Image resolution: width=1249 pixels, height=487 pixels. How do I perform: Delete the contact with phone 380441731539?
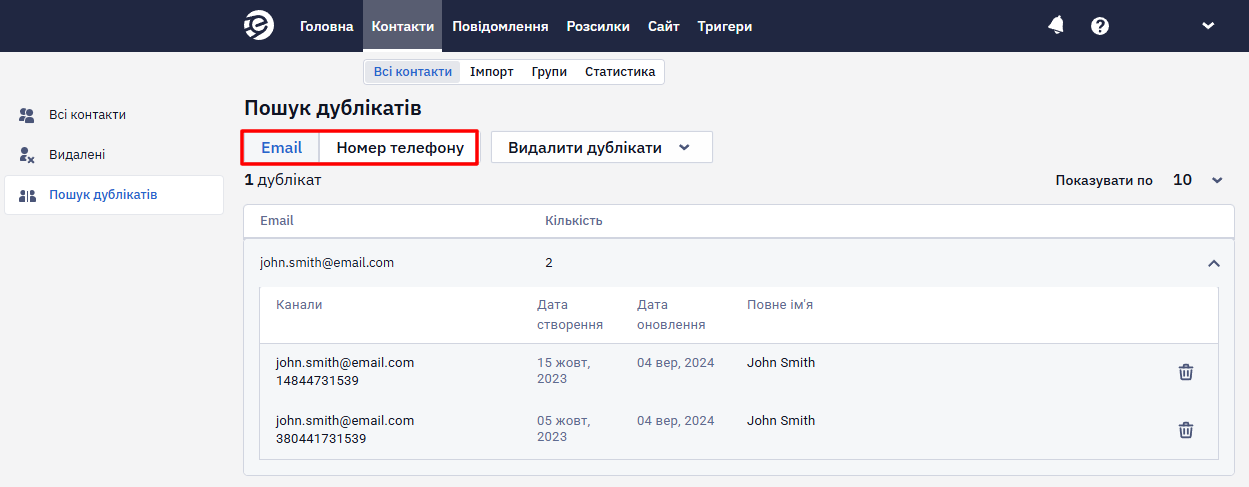(1186, 430)
